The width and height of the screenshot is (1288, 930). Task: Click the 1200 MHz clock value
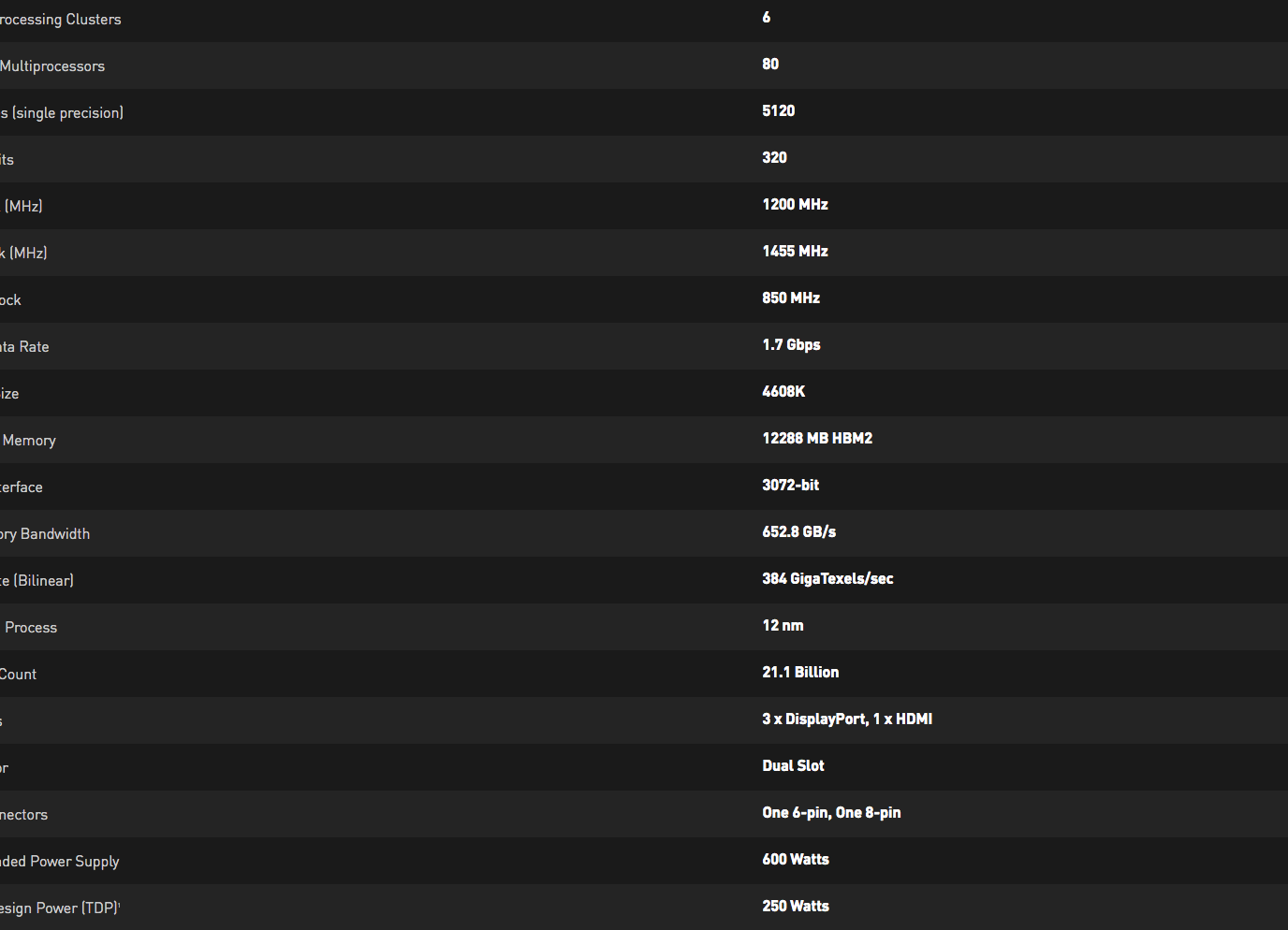pos(795,204)
